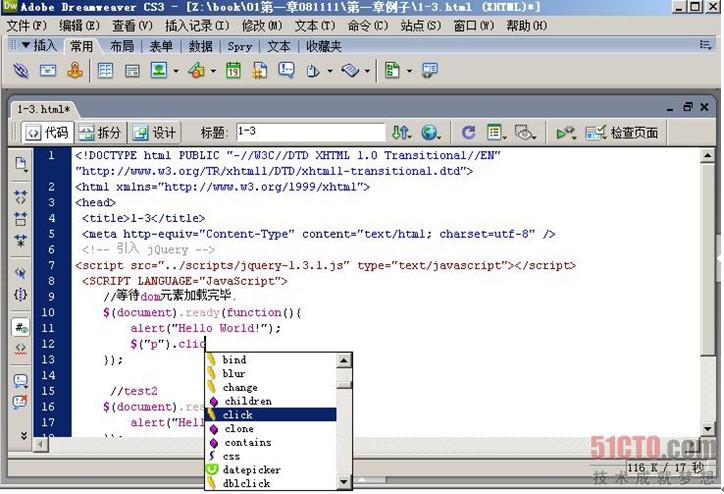Open Insert panel options menu
Viewport: 724px width, 494px height.
coord(706,45)
